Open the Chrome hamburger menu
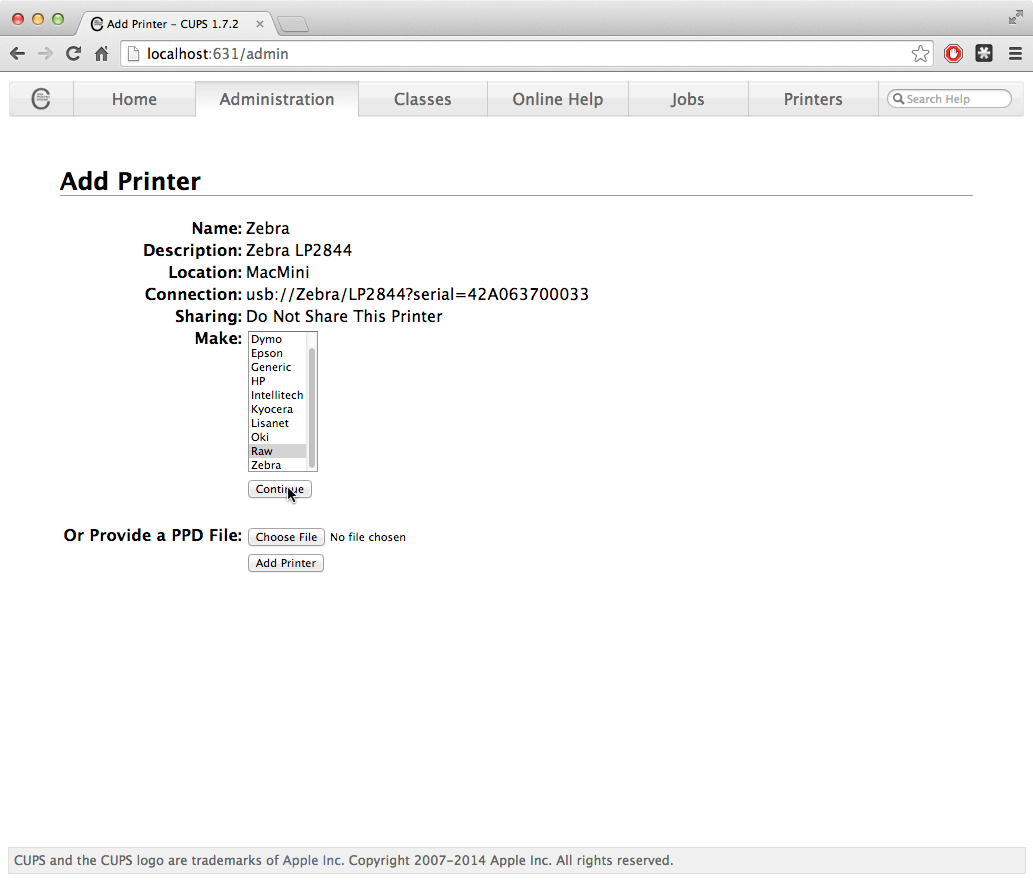Viewport: 1033px width, 882px height. click(x=1015, y=54)
